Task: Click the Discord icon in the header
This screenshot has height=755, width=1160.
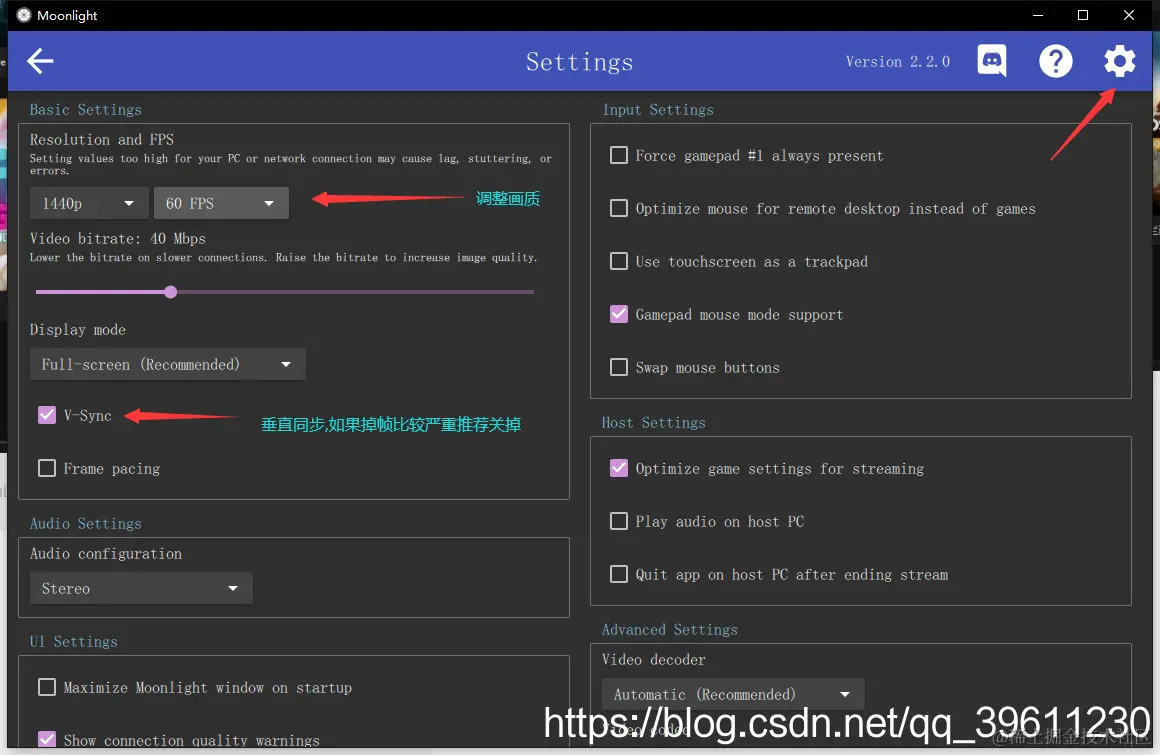Action: click(x=991, y=61)
